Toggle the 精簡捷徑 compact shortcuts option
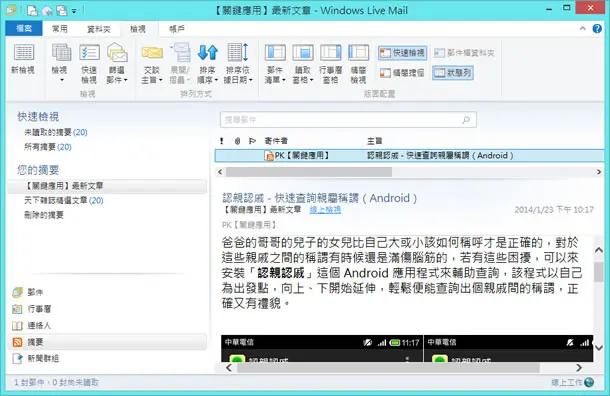The image size is (610, 396). [402, 73]
